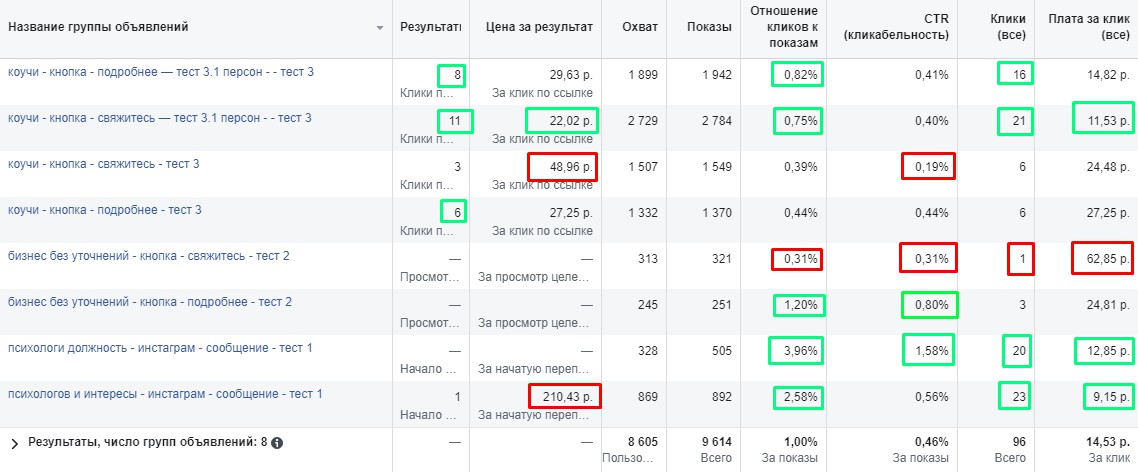Open ad set 'коучи - кнопка - свяжитесь — тест 3.1 персон'
Viewport: 1138px width, 472px height.
click(159, 118)
